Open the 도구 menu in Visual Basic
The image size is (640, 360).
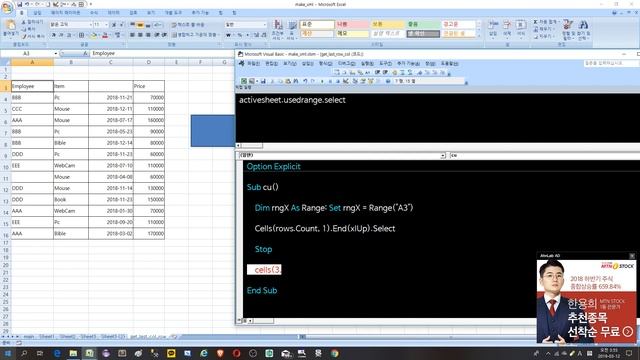click(385, 64)
